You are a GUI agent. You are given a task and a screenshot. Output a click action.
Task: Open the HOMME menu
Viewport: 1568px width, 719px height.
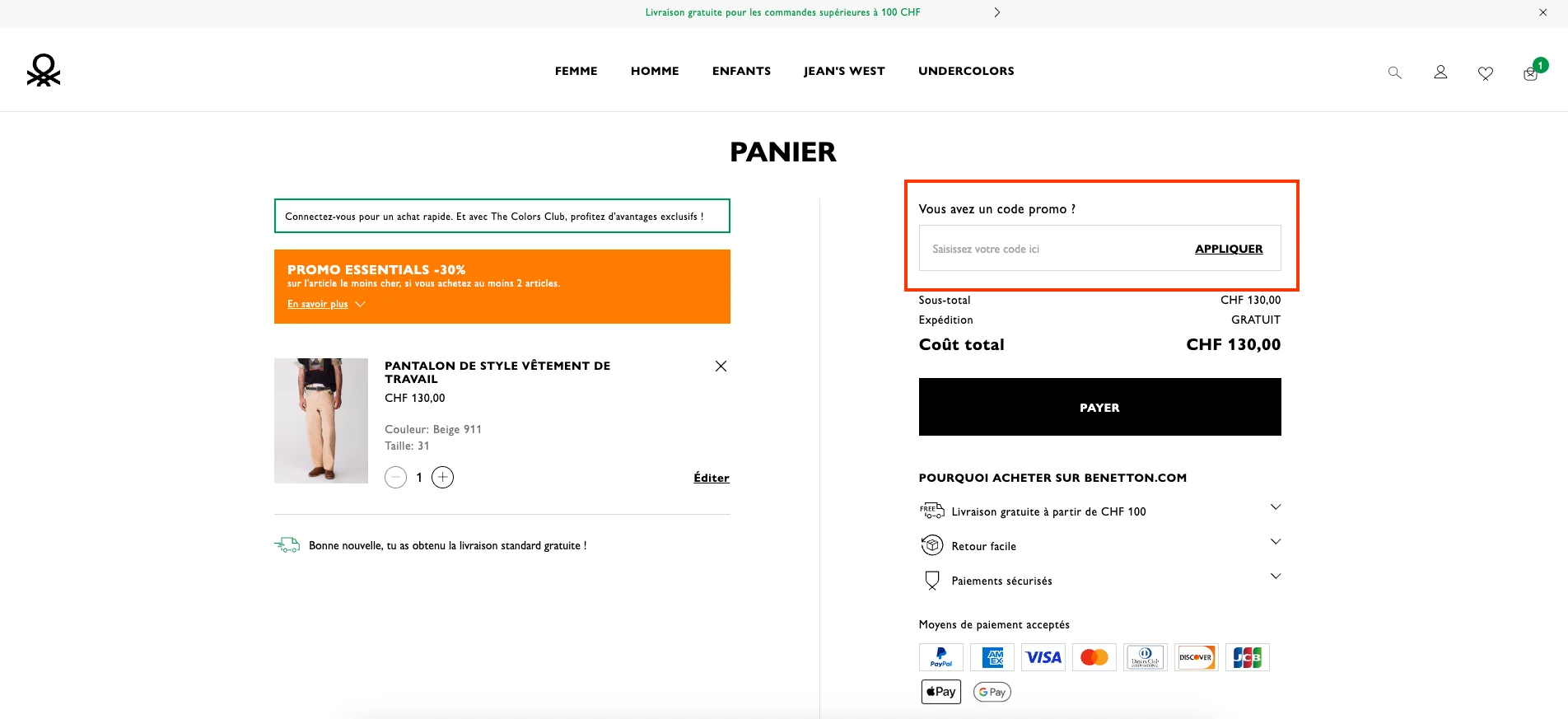point(654,71)
